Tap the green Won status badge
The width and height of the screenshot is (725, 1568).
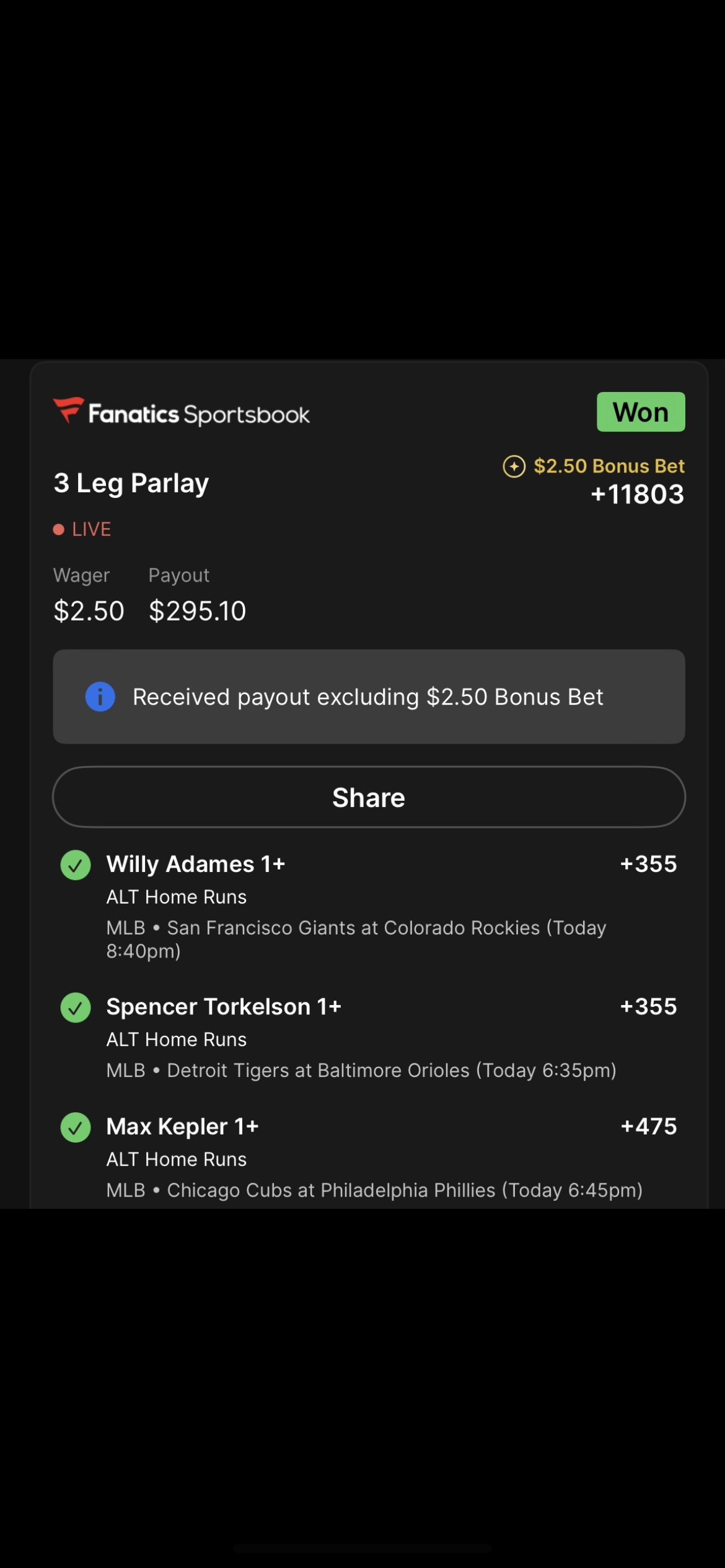(x=641, y=412)
